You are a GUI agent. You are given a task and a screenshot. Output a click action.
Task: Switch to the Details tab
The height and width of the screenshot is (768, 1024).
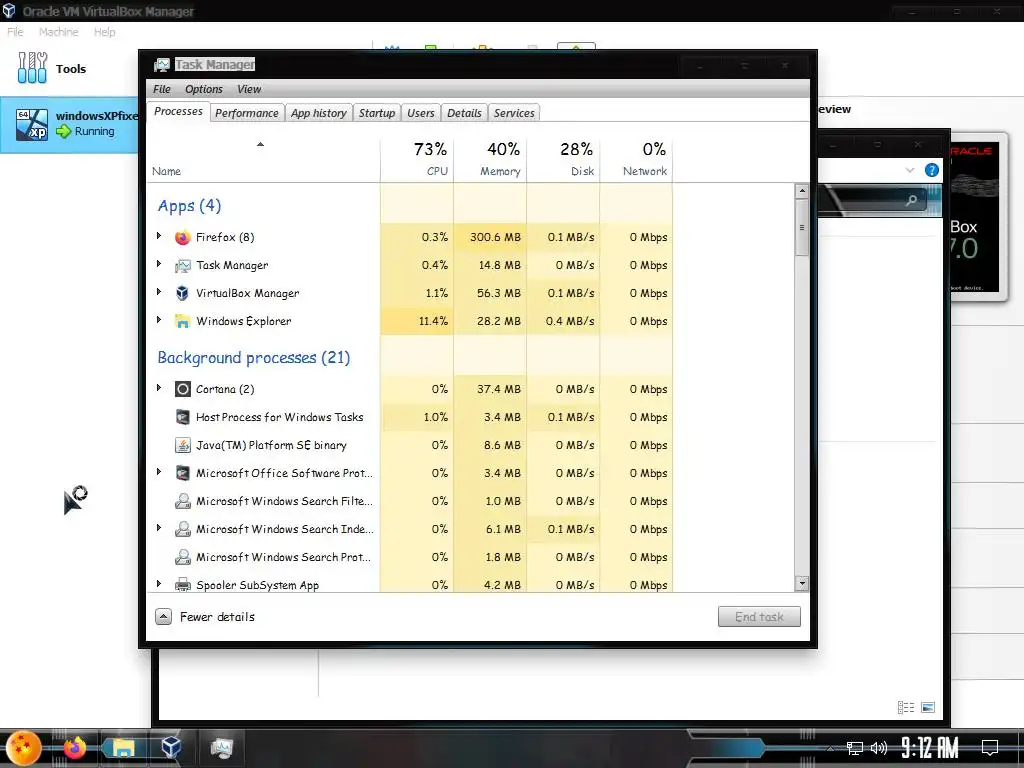click(464, 113)
